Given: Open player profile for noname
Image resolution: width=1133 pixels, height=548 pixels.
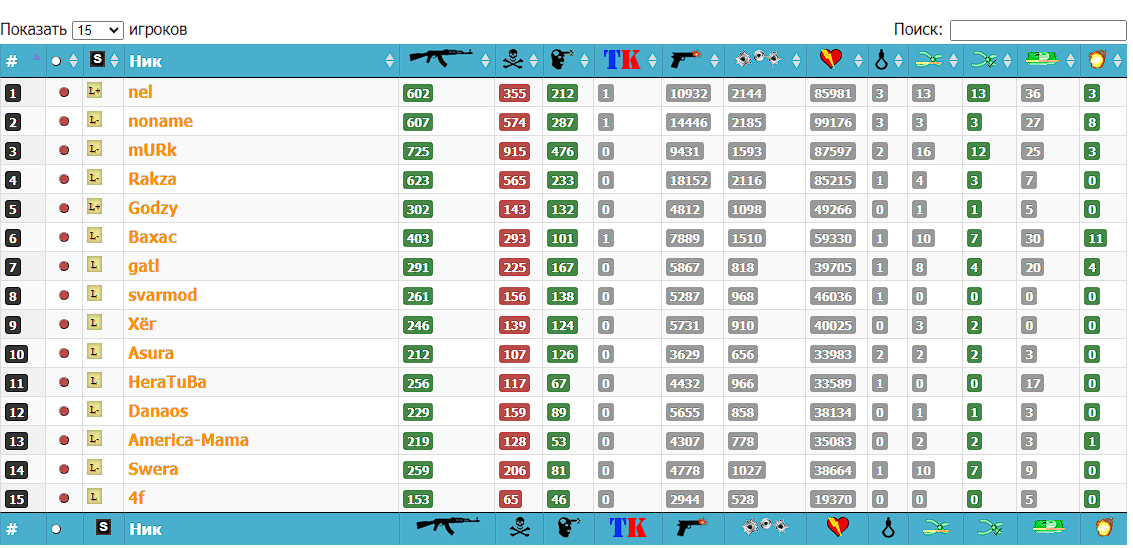Looking at the screenshot, I should [160, 121].
